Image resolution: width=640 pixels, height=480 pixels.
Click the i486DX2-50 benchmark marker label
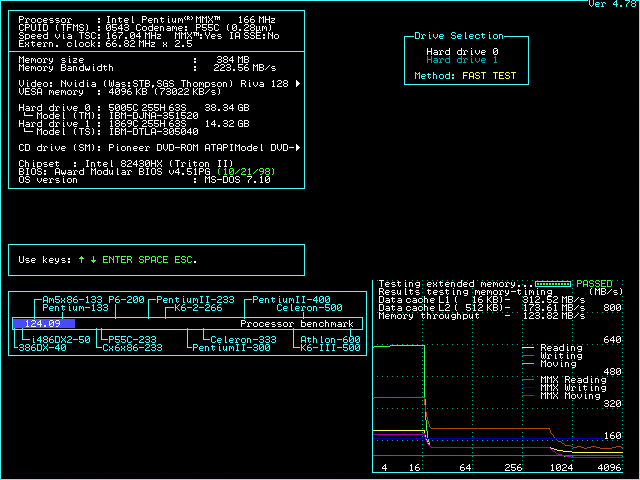(61, 340)
